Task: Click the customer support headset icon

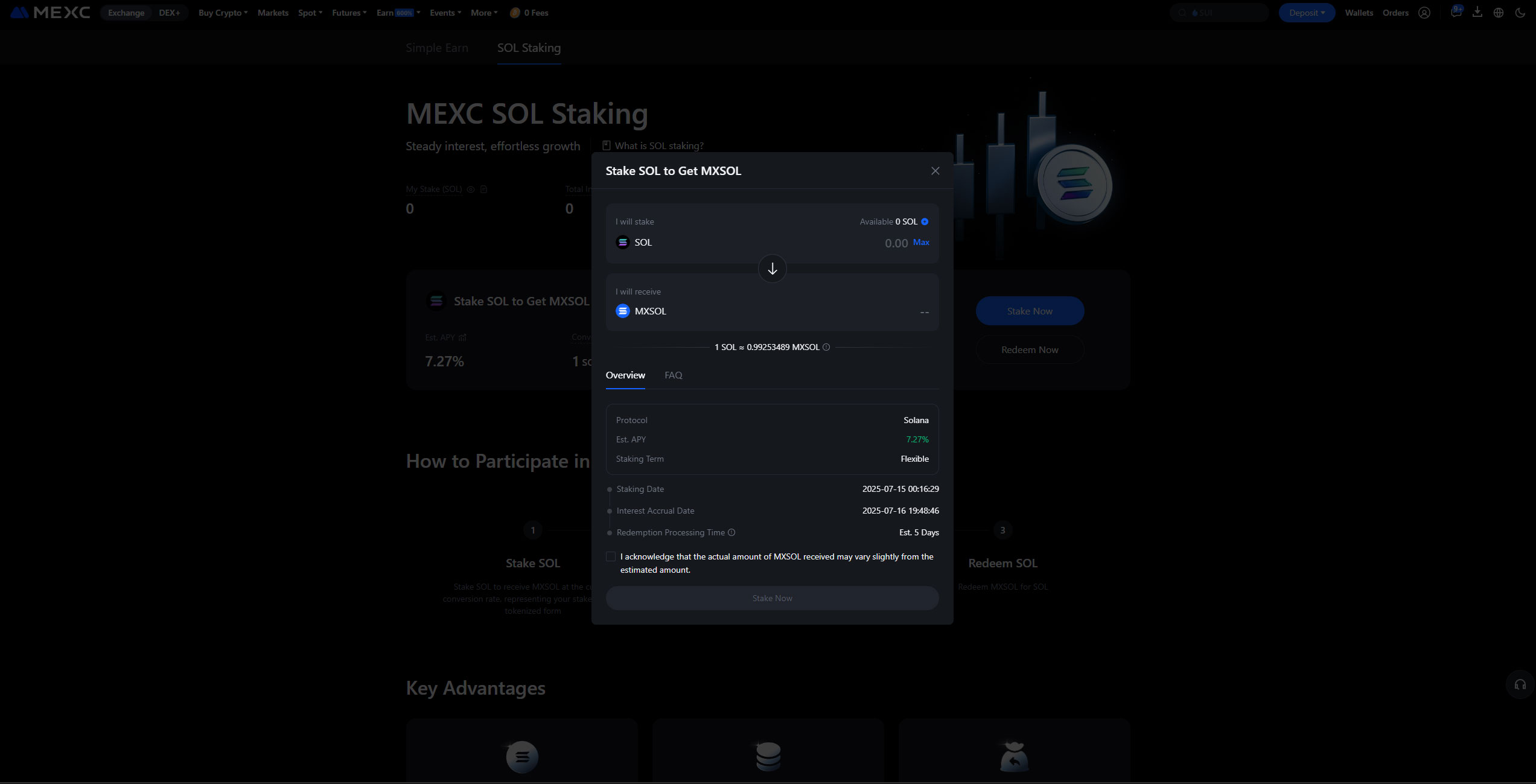Action: pos(1520,684)
